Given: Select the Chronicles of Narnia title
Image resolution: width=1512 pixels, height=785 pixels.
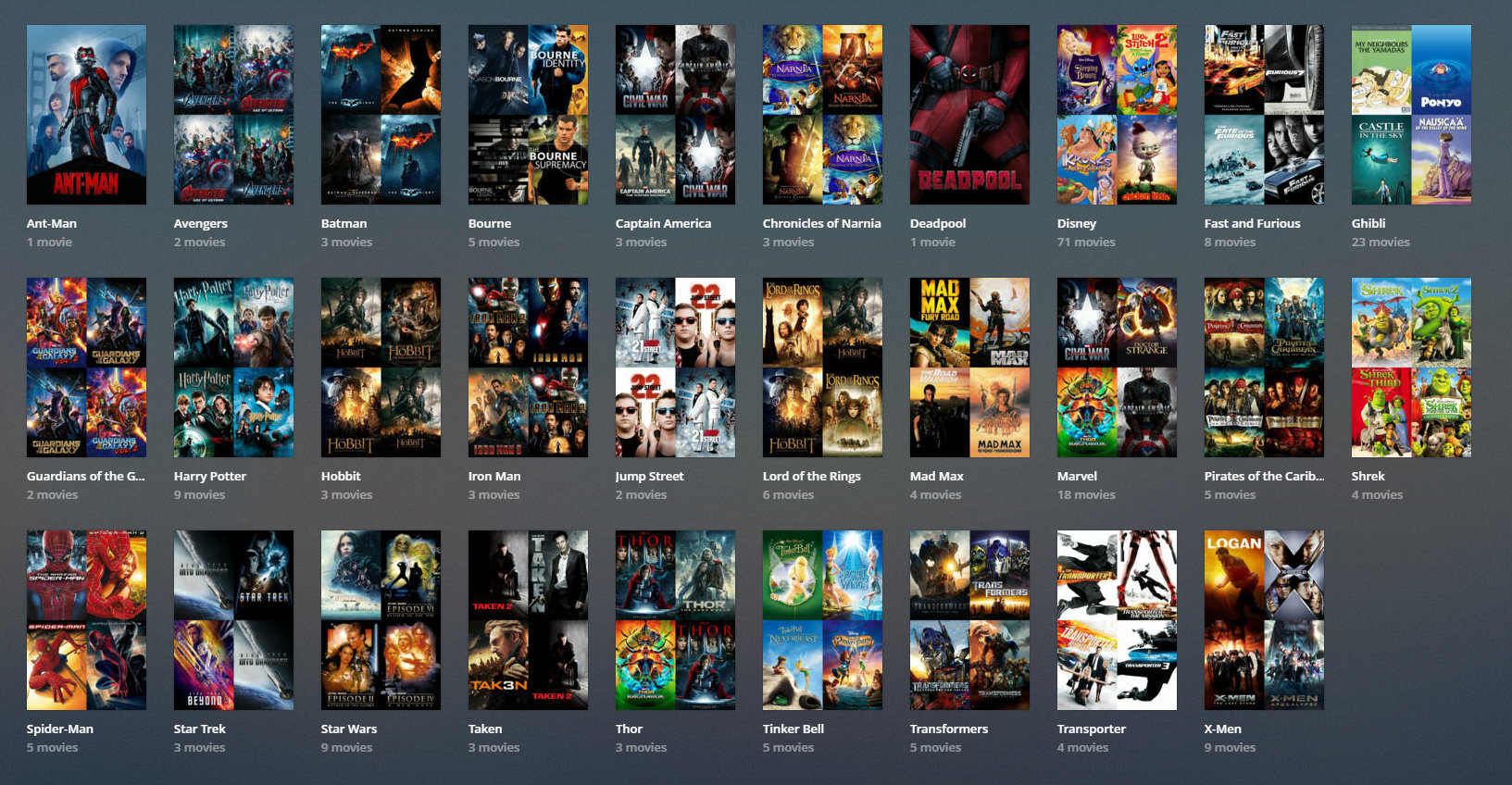Looking at the screenshot, I should click(x=821, y=223).
